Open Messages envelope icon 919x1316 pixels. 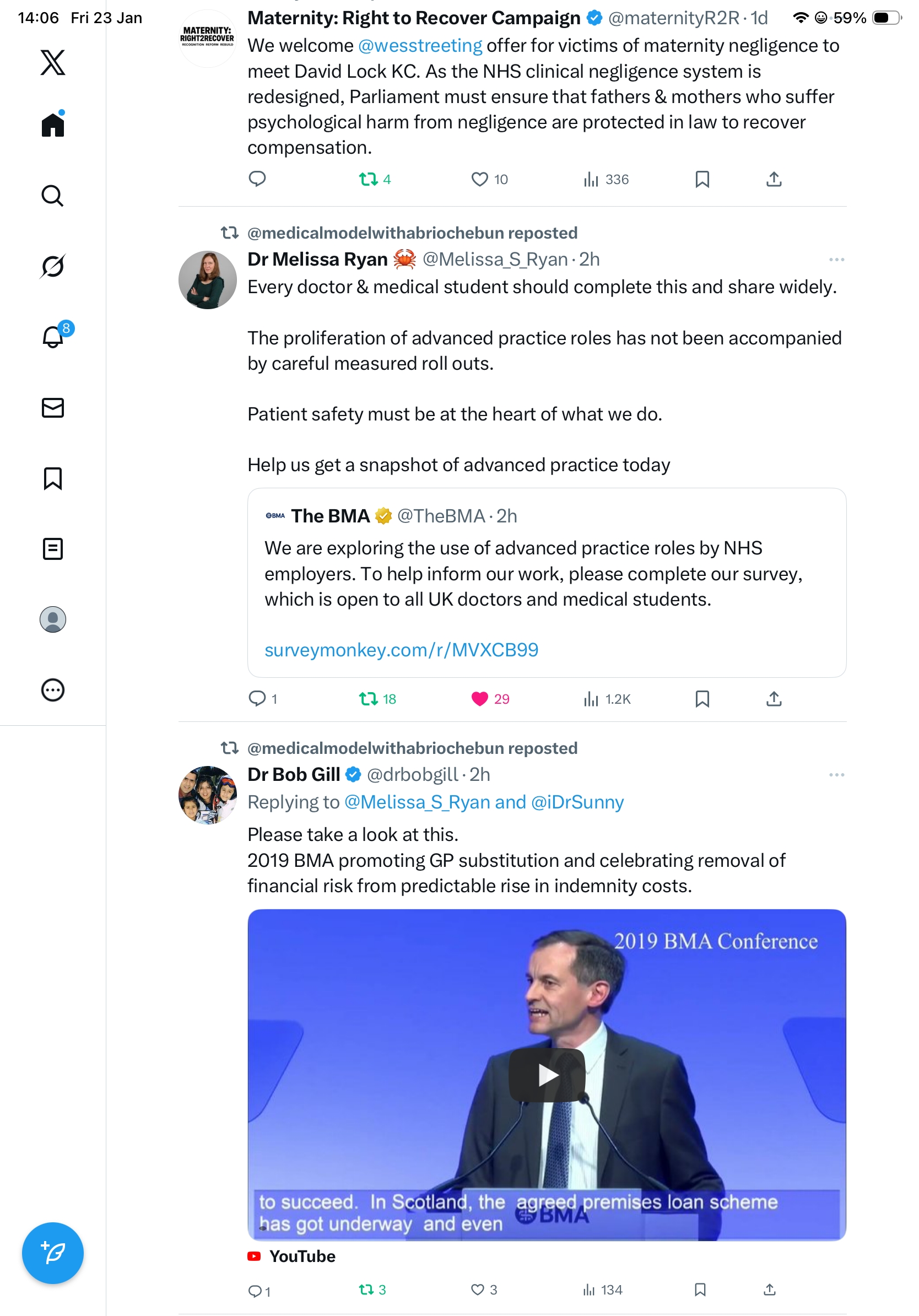pos(53,407)
